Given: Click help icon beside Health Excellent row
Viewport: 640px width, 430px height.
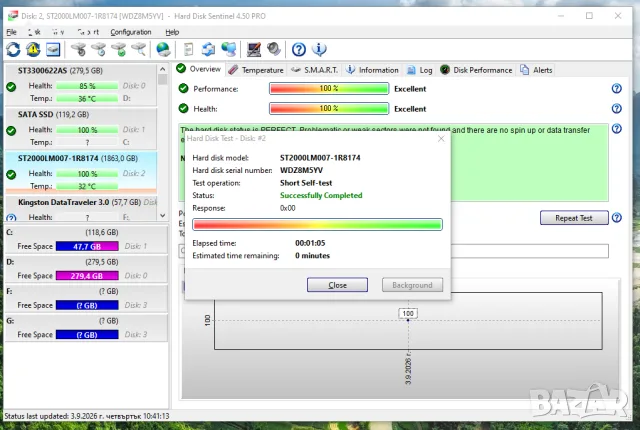Looking at the screenshot, I should pos(616,109).
